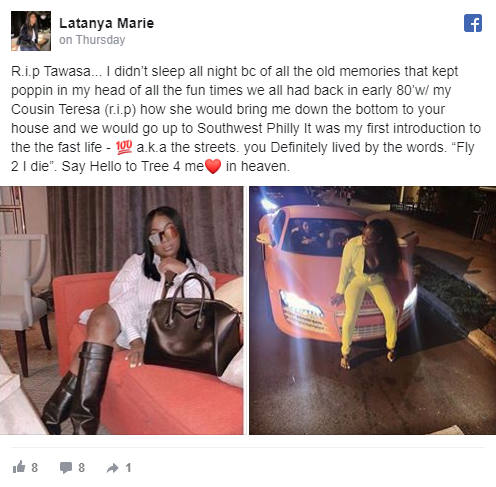Open Latanya Marie's profile picture

coord(31,31)
